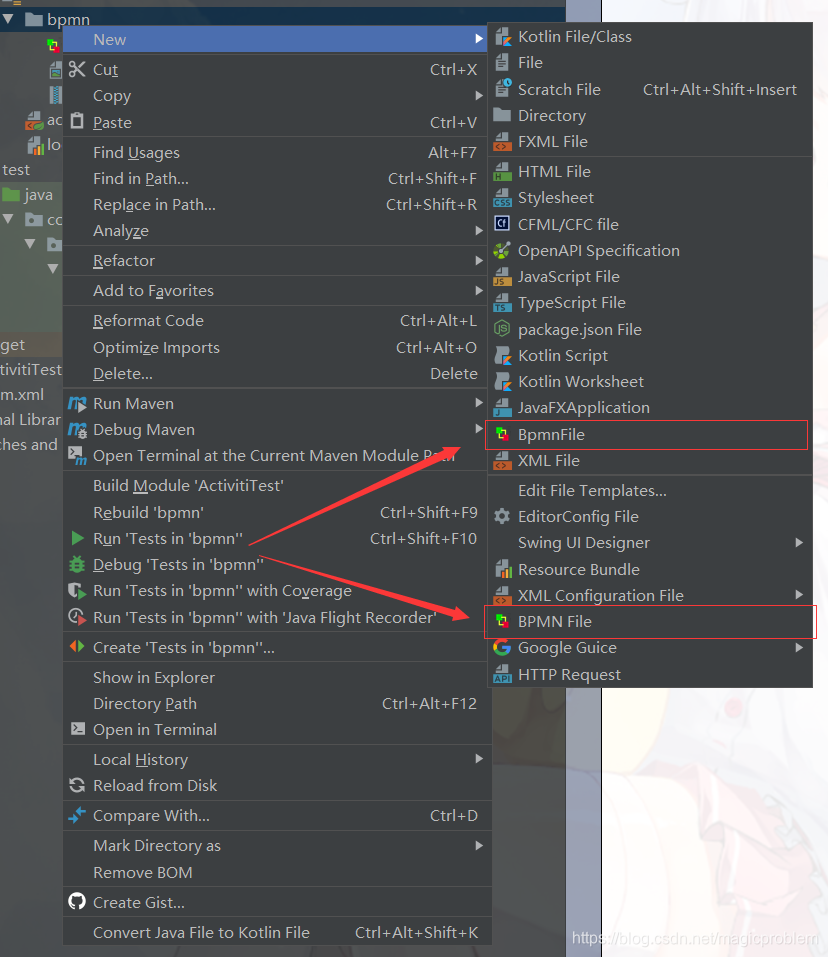Click the JavaFXApplication icon
The width and height of the screenshot is (828, 957).
tap(502, 408)
